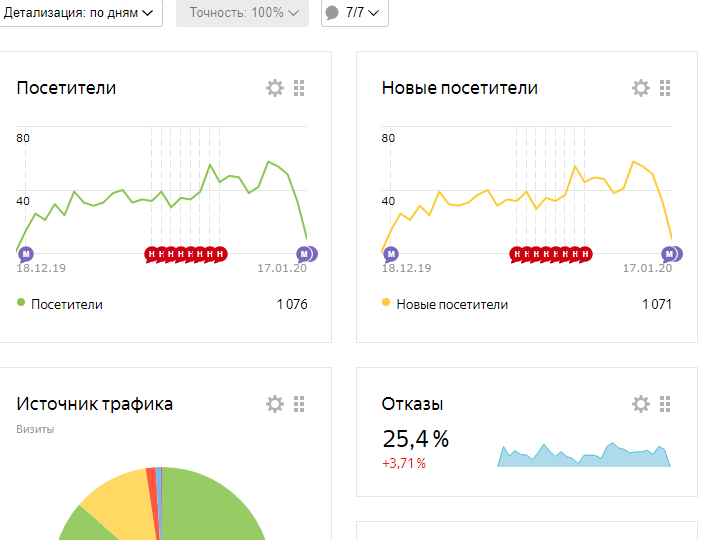Open the Посетители widget title

[x=66, y=88]
